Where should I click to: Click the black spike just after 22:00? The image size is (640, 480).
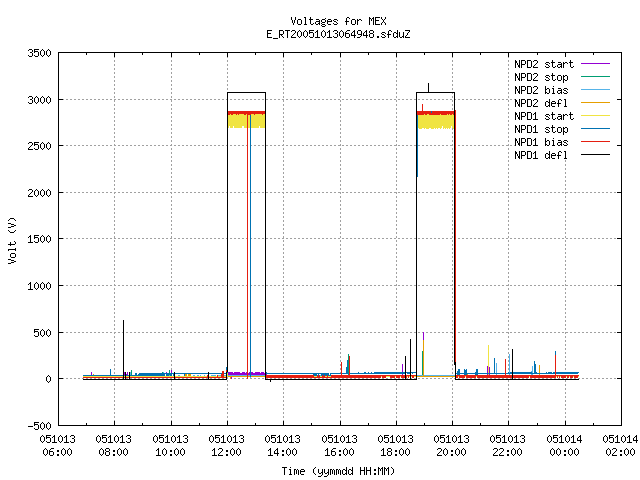click(x=512, y=363)
